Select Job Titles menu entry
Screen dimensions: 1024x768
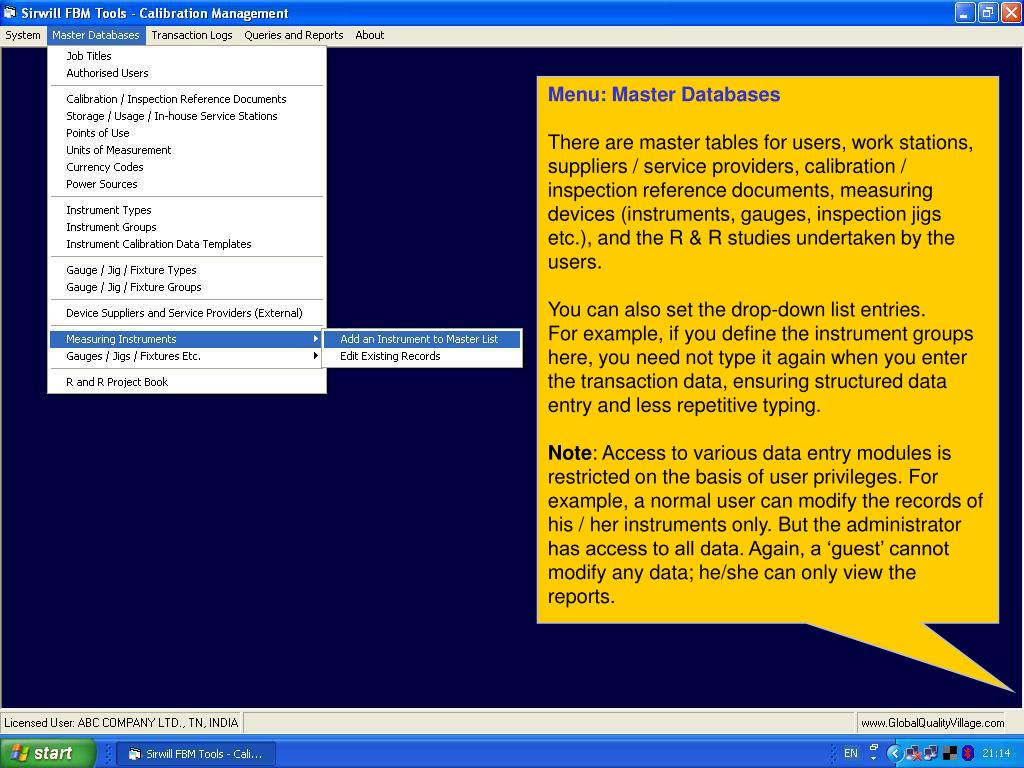(187, 56)
